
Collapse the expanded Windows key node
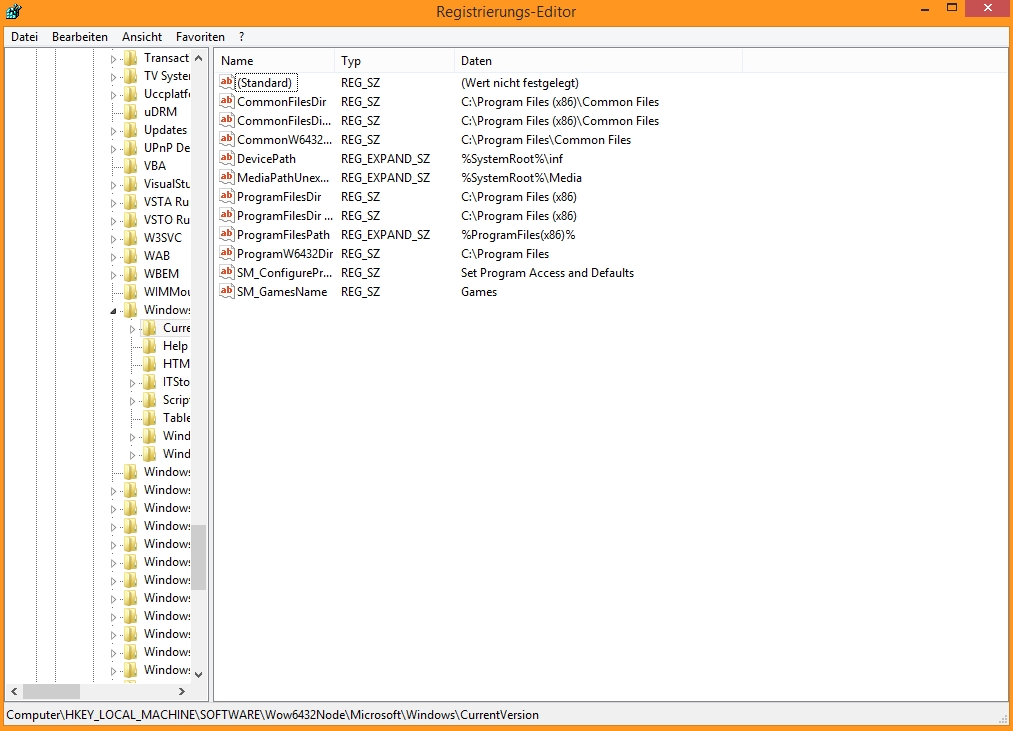pos(113,311)
